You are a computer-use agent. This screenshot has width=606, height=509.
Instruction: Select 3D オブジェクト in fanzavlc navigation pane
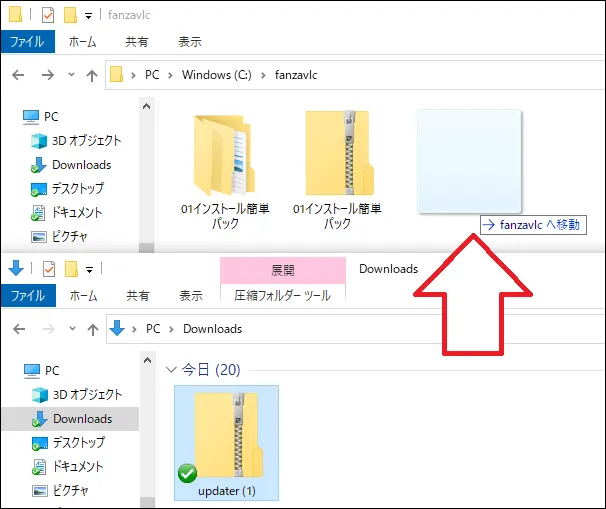click(x=76, y=140)
